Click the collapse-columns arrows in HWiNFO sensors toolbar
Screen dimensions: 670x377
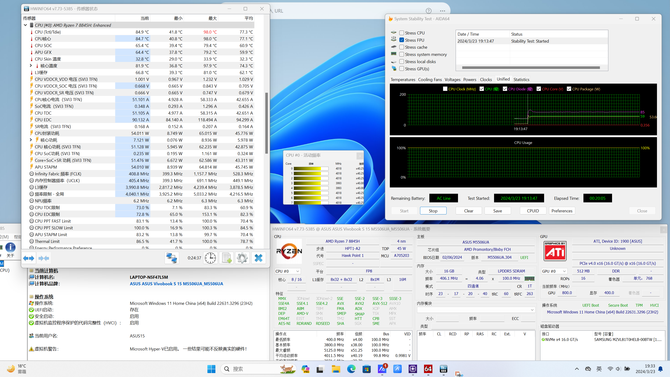tap(44, 258)
